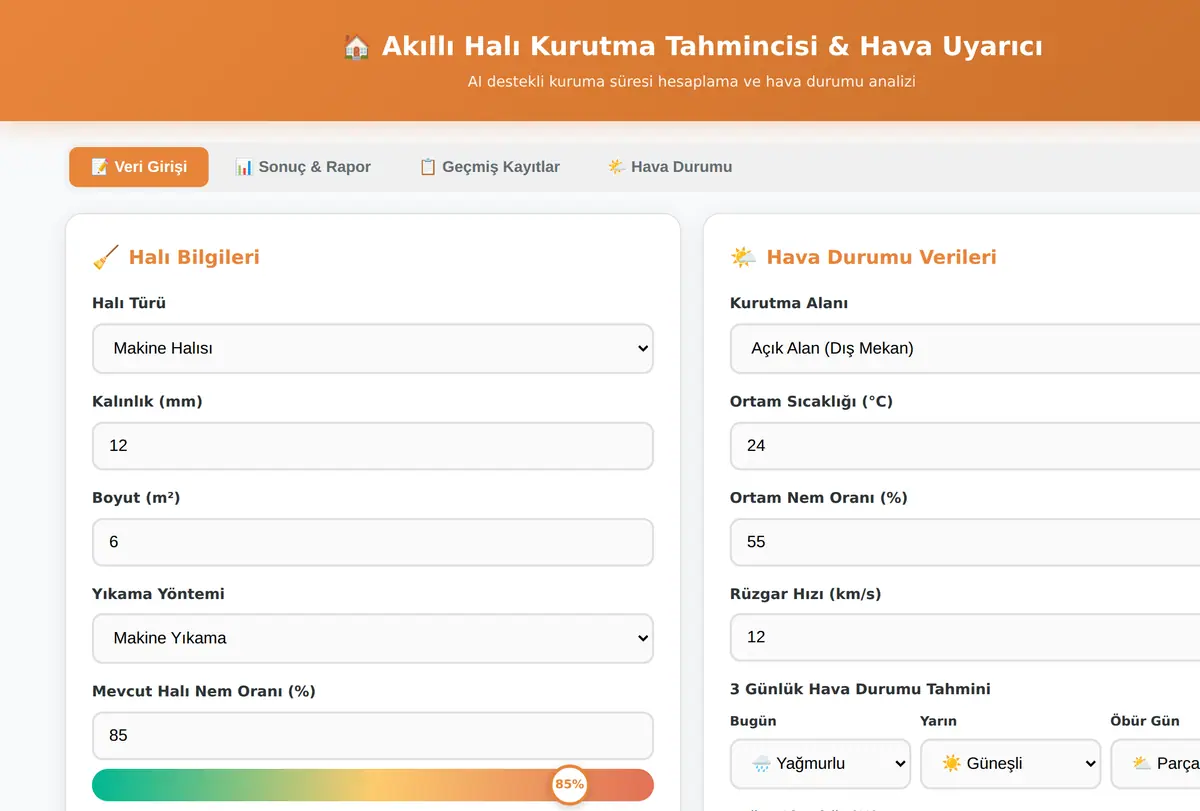Focus the Rüzgar Hızı input field
This screenshot has height=811, width=1200.
click(x=965, y=638)
